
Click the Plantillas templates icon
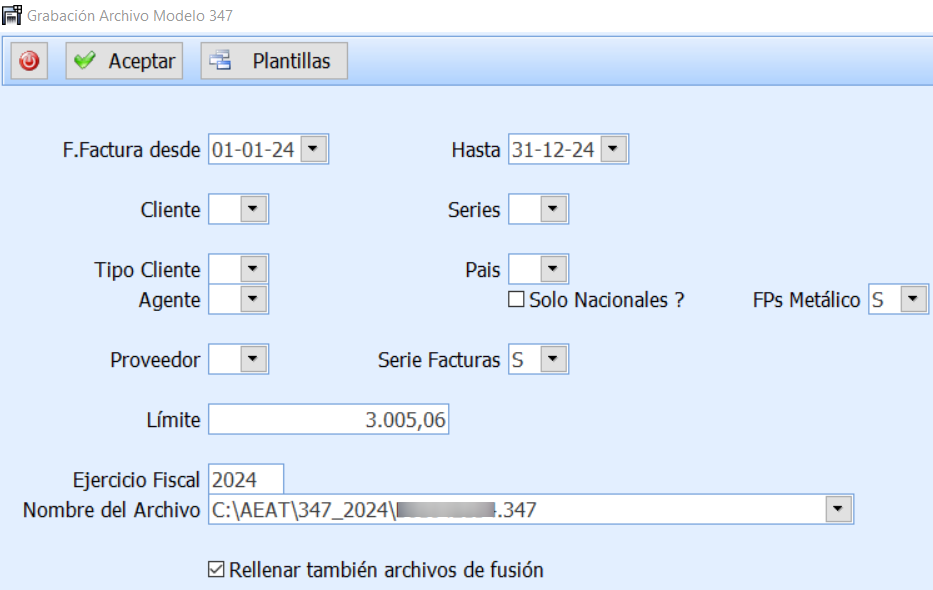tap(219, 61)
